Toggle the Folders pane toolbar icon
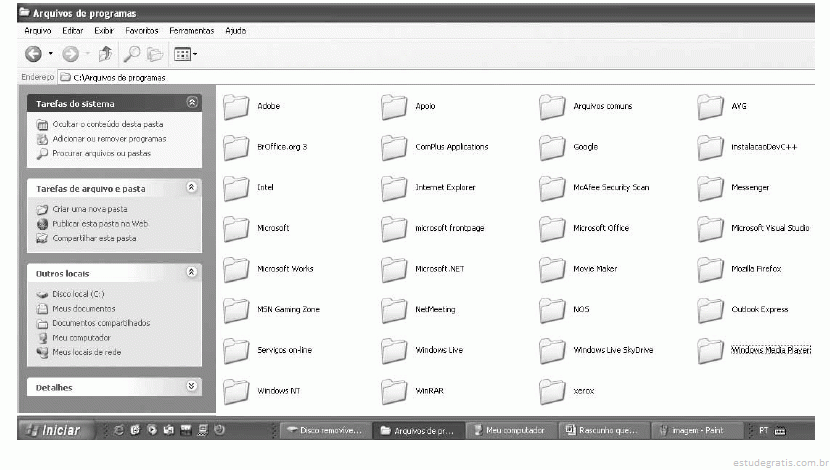 pyautogui.click(x=155, y=54)
